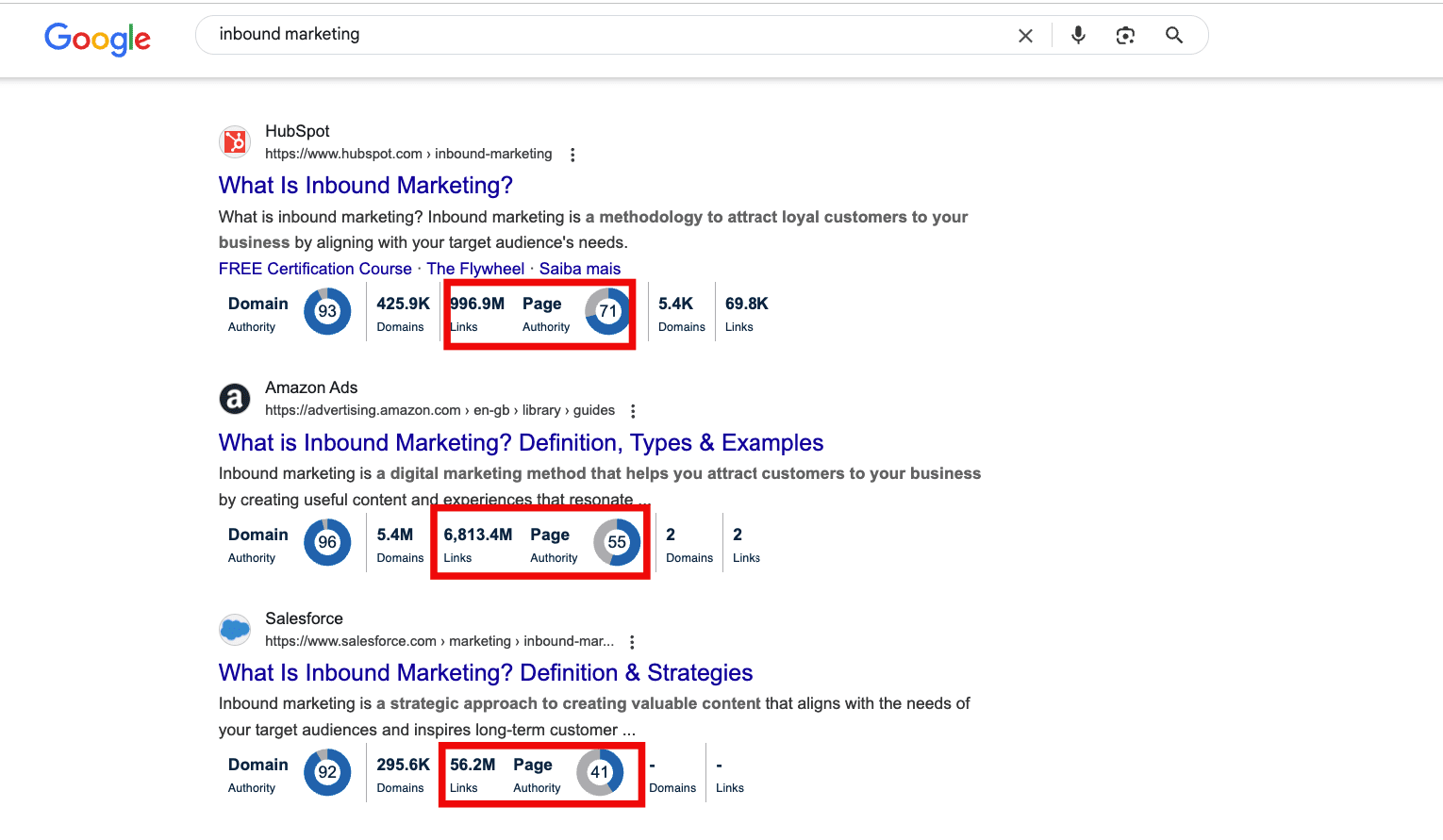Click the Amazon Ads favicon icon
This screenshot has width=1443, height=840.
235,399
